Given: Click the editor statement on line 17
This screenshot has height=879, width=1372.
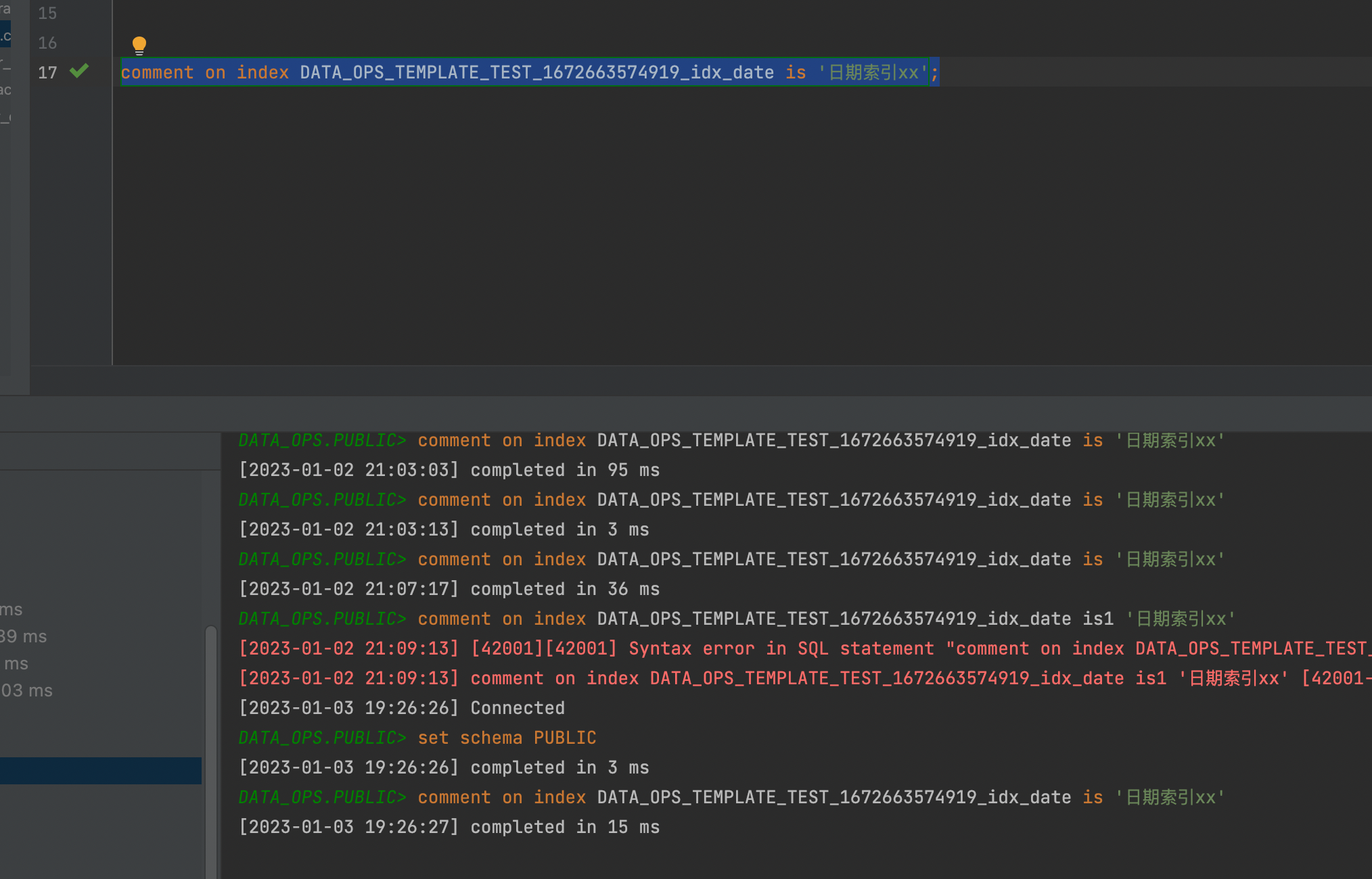Looking at the screenshot, I should (530, 72).
